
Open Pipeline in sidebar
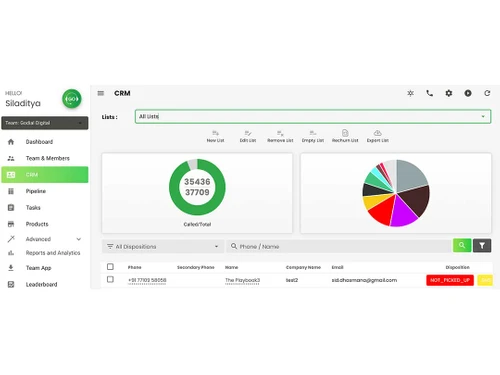tap(45, 191)
